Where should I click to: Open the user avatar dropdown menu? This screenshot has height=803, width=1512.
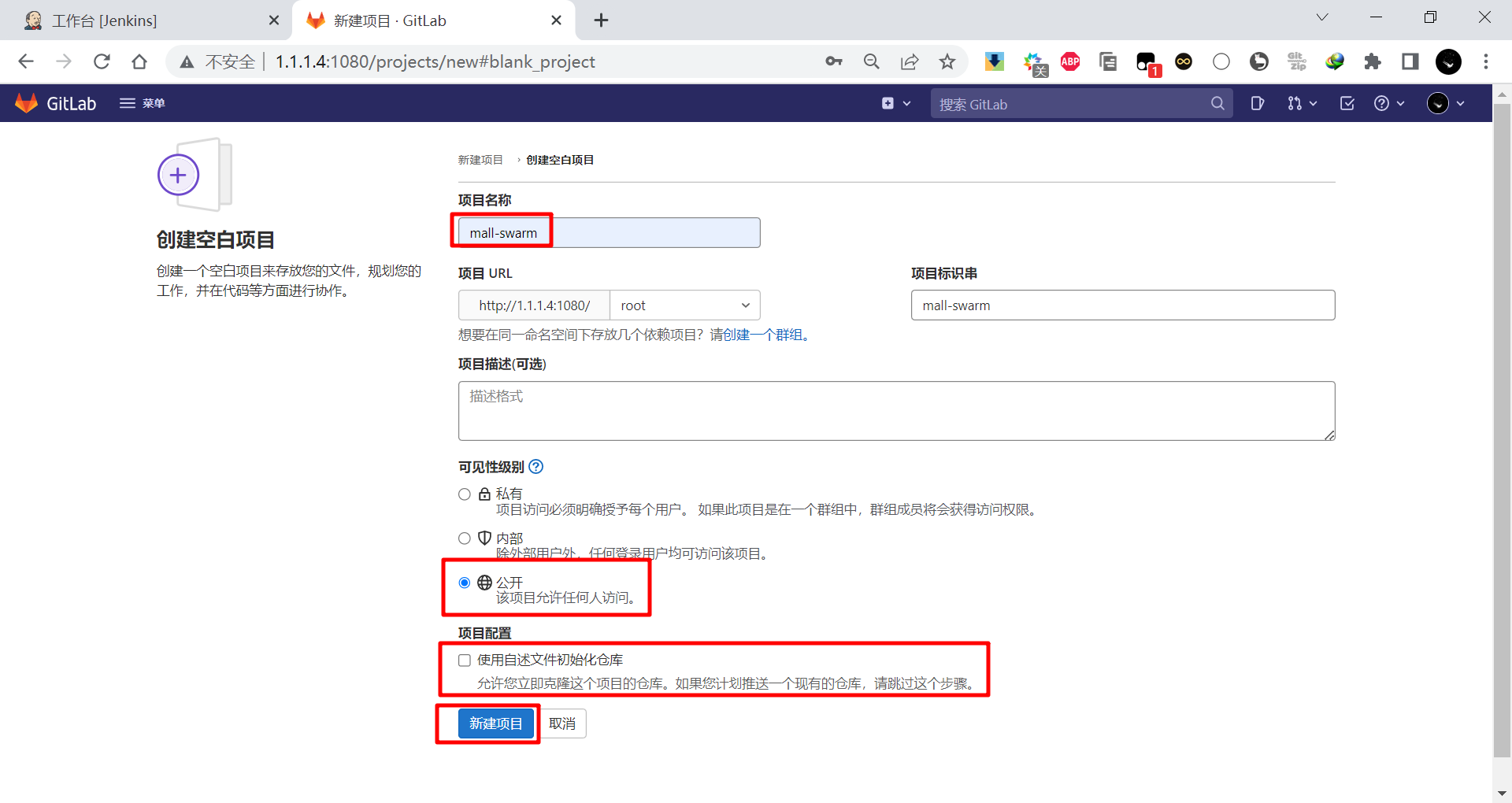click(x=1446, y=103)
